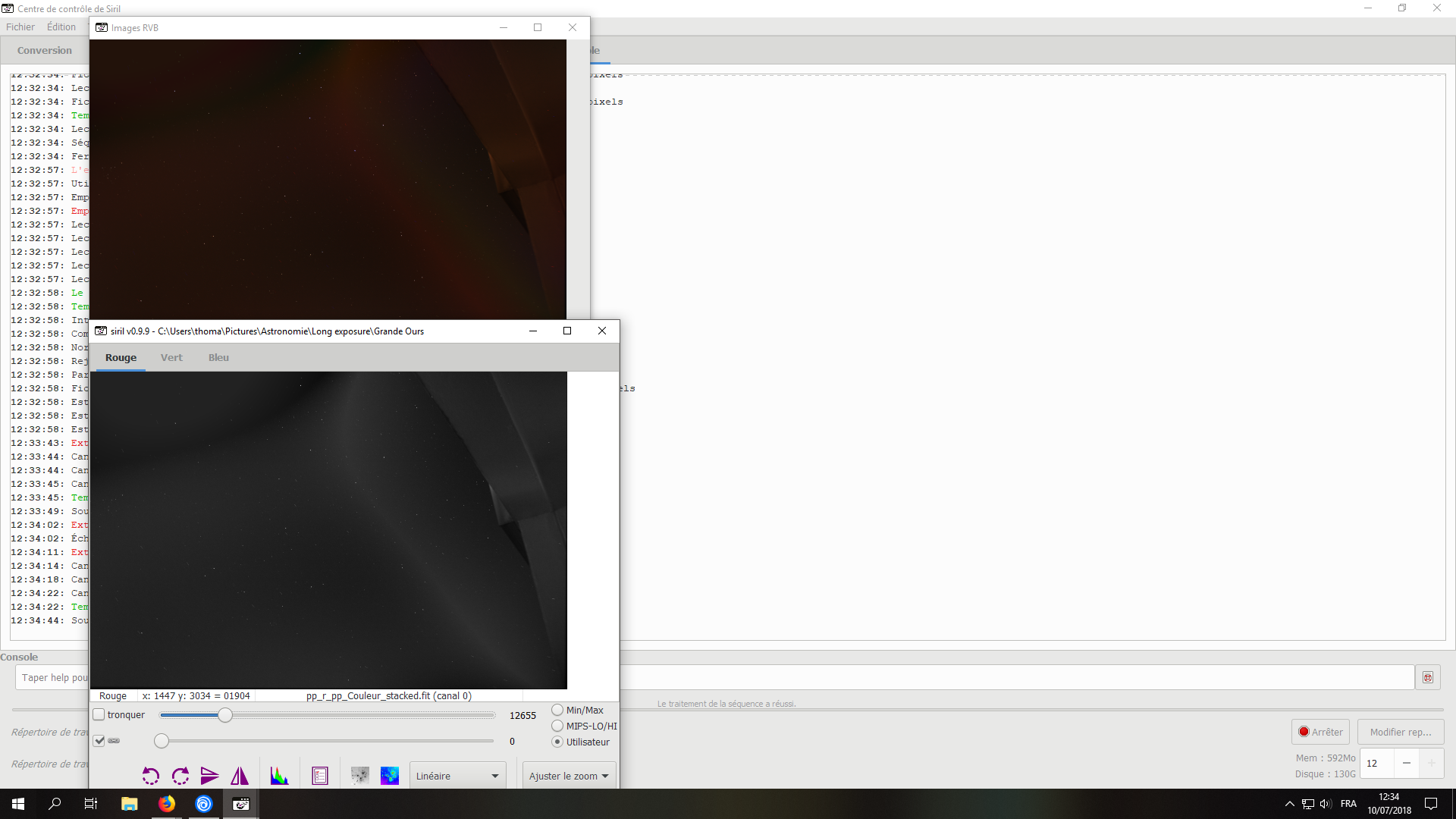Switch to the Vert channel tab
The width and height of the screenshot is (1456, 819).
click(x=171, y=358)
